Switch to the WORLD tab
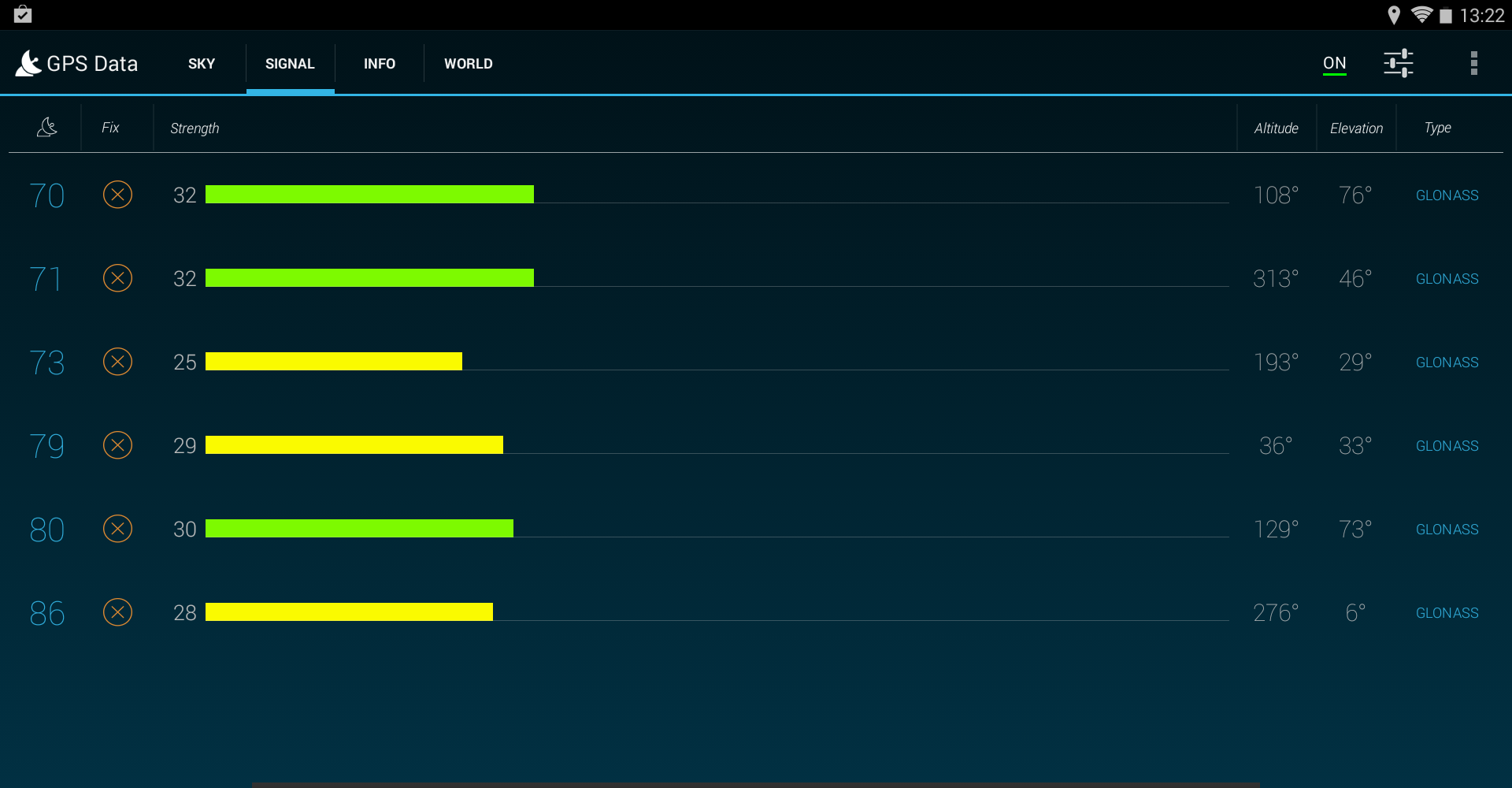 tap(469, 64)
